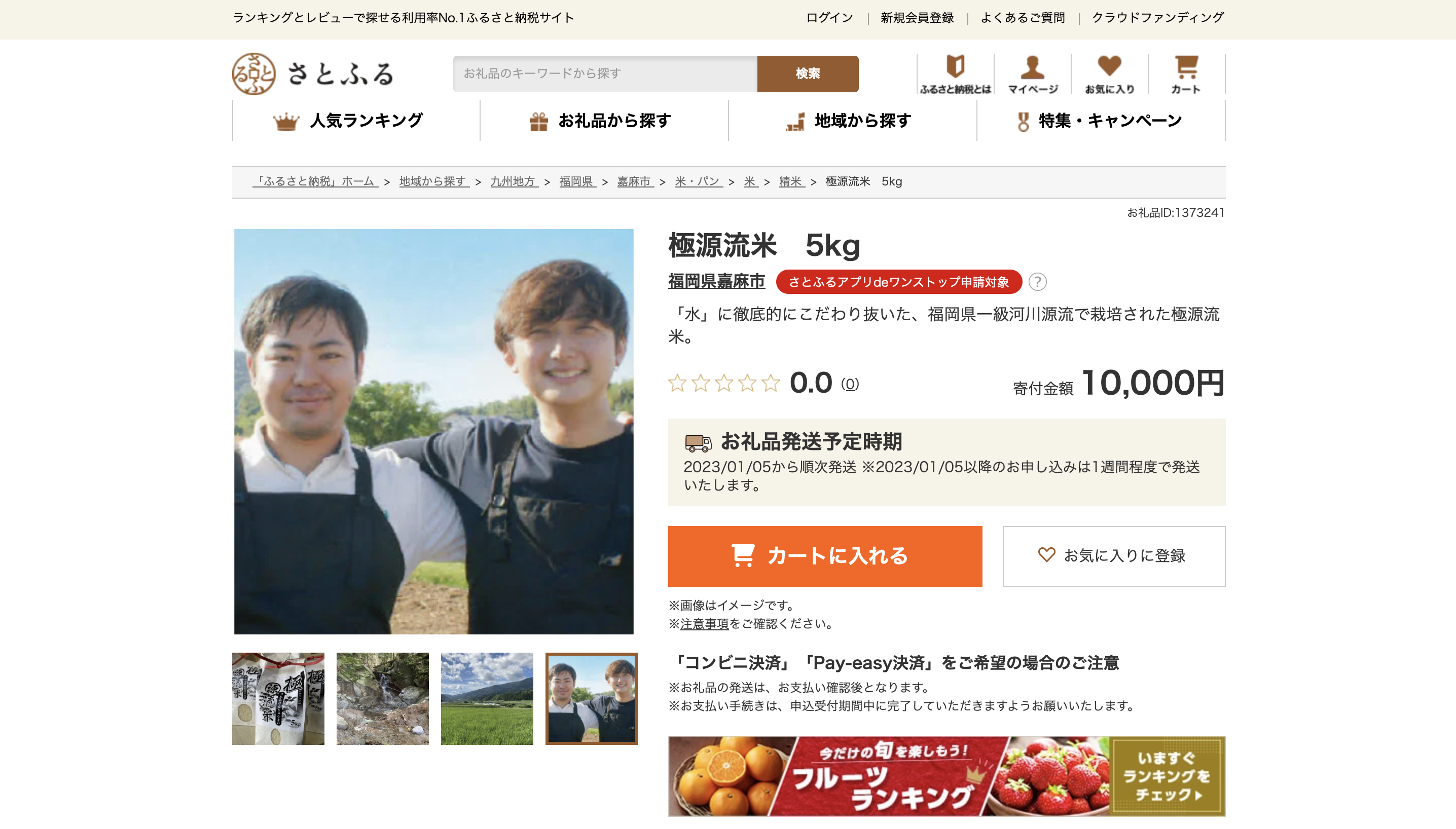Click the 検索 search button
The image size is (1456, 829).
(x=807, y=73)
